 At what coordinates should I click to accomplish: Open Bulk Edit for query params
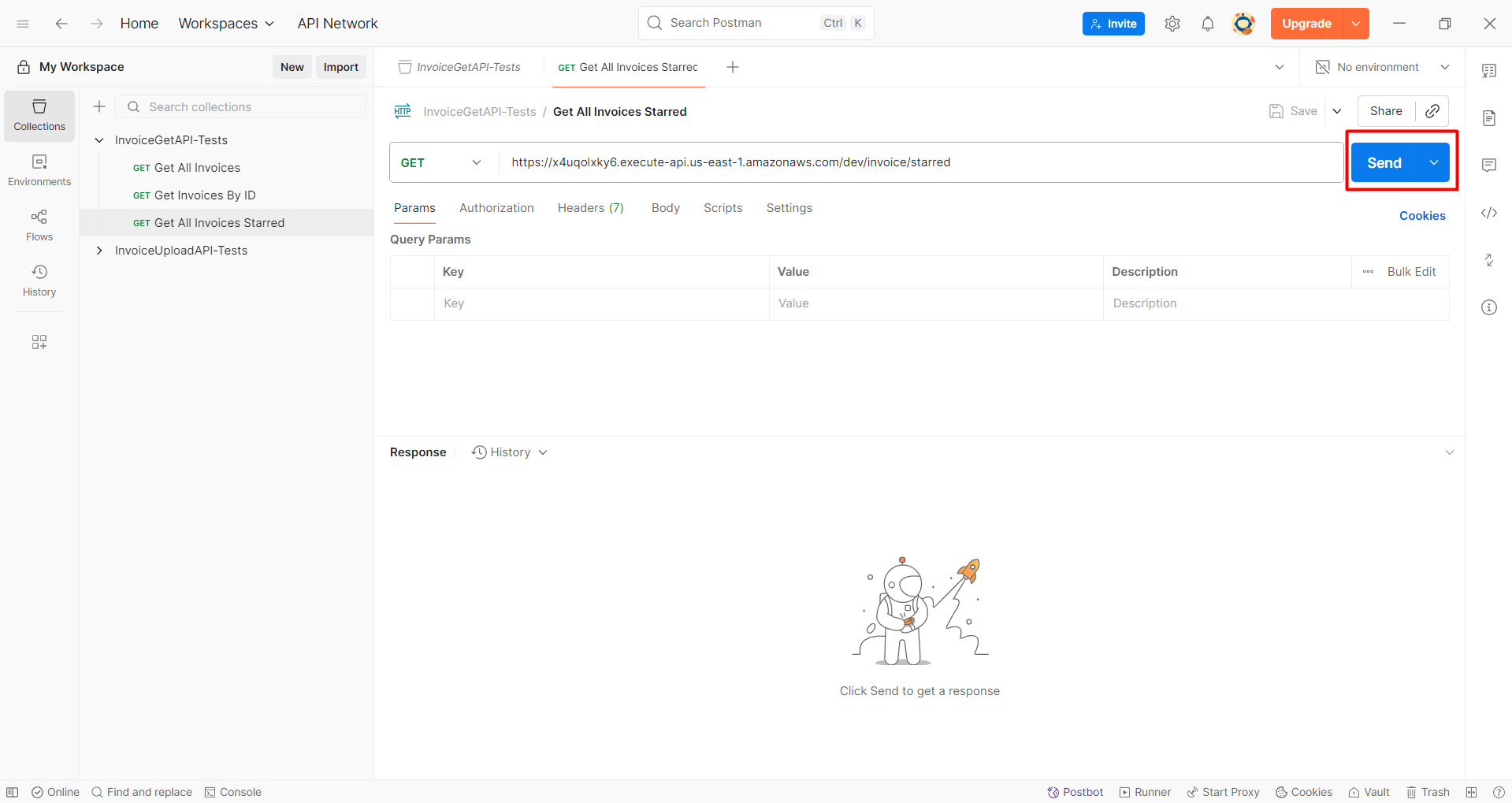click(x=1412, y=271)
